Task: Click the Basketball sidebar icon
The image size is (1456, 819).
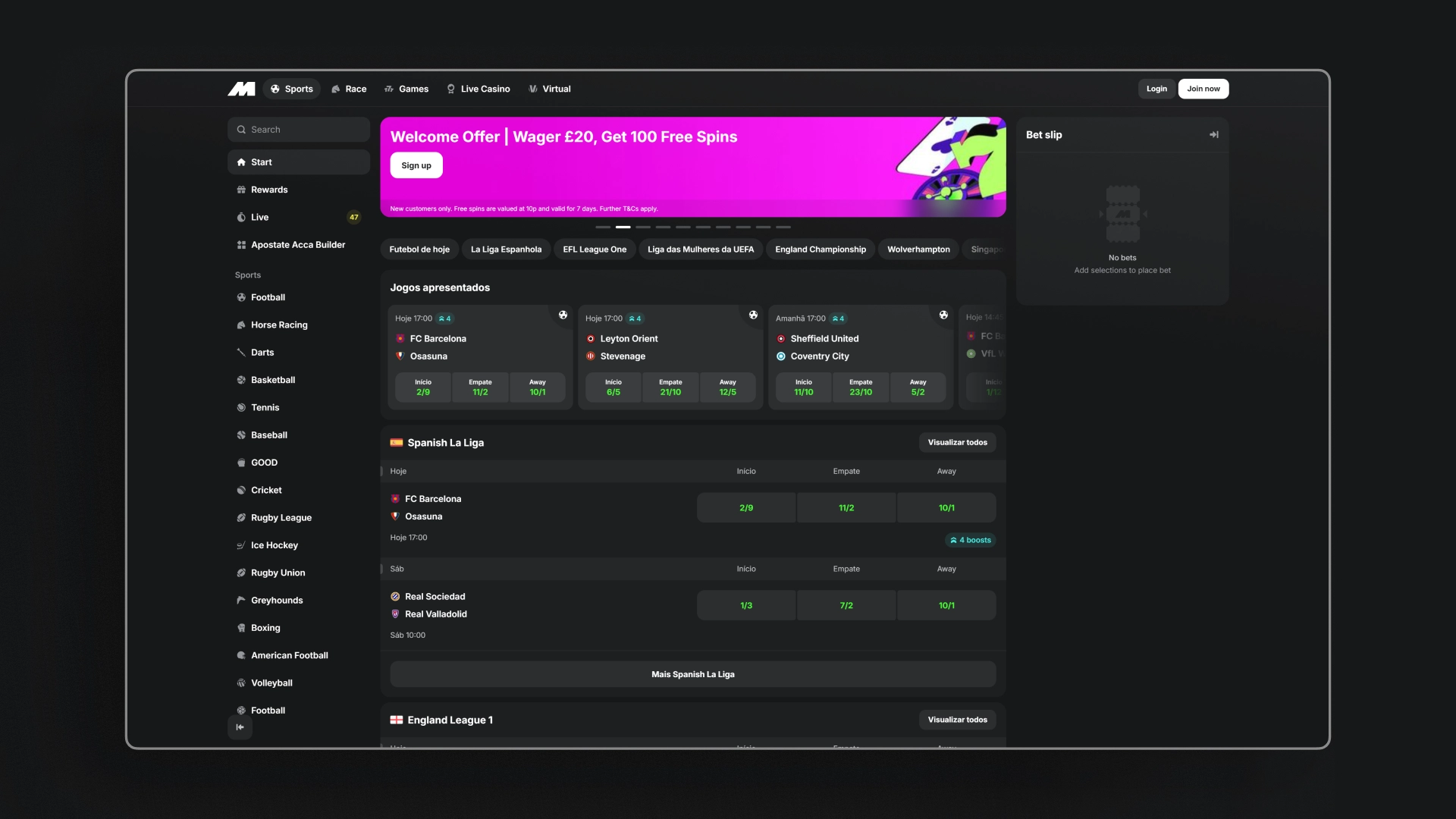Action: [241, 380]
